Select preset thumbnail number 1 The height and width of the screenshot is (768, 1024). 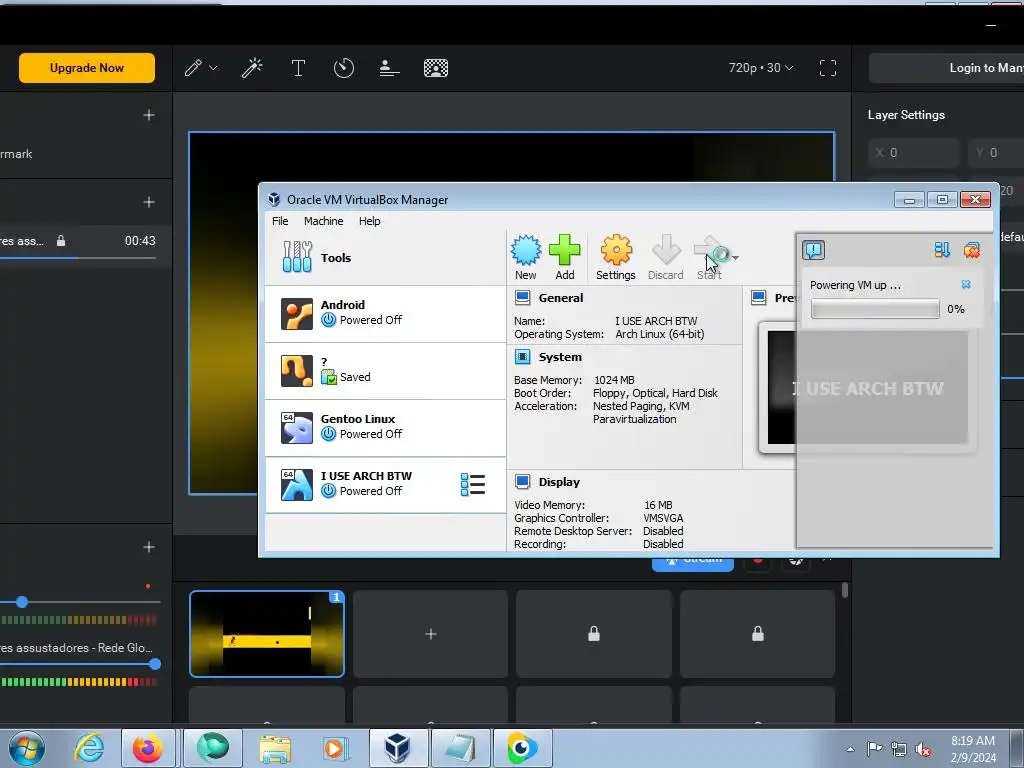pos(267,633)
